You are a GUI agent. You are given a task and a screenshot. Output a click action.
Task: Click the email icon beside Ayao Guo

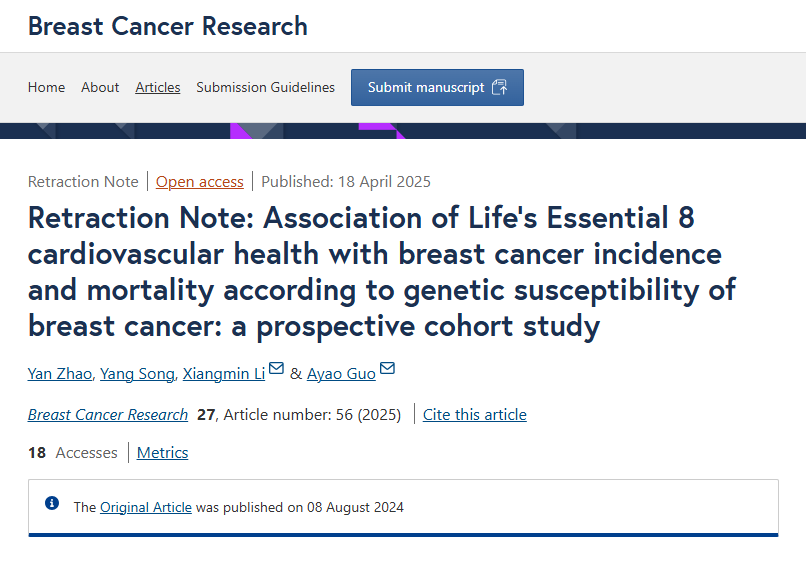click(x=387, y=368)
